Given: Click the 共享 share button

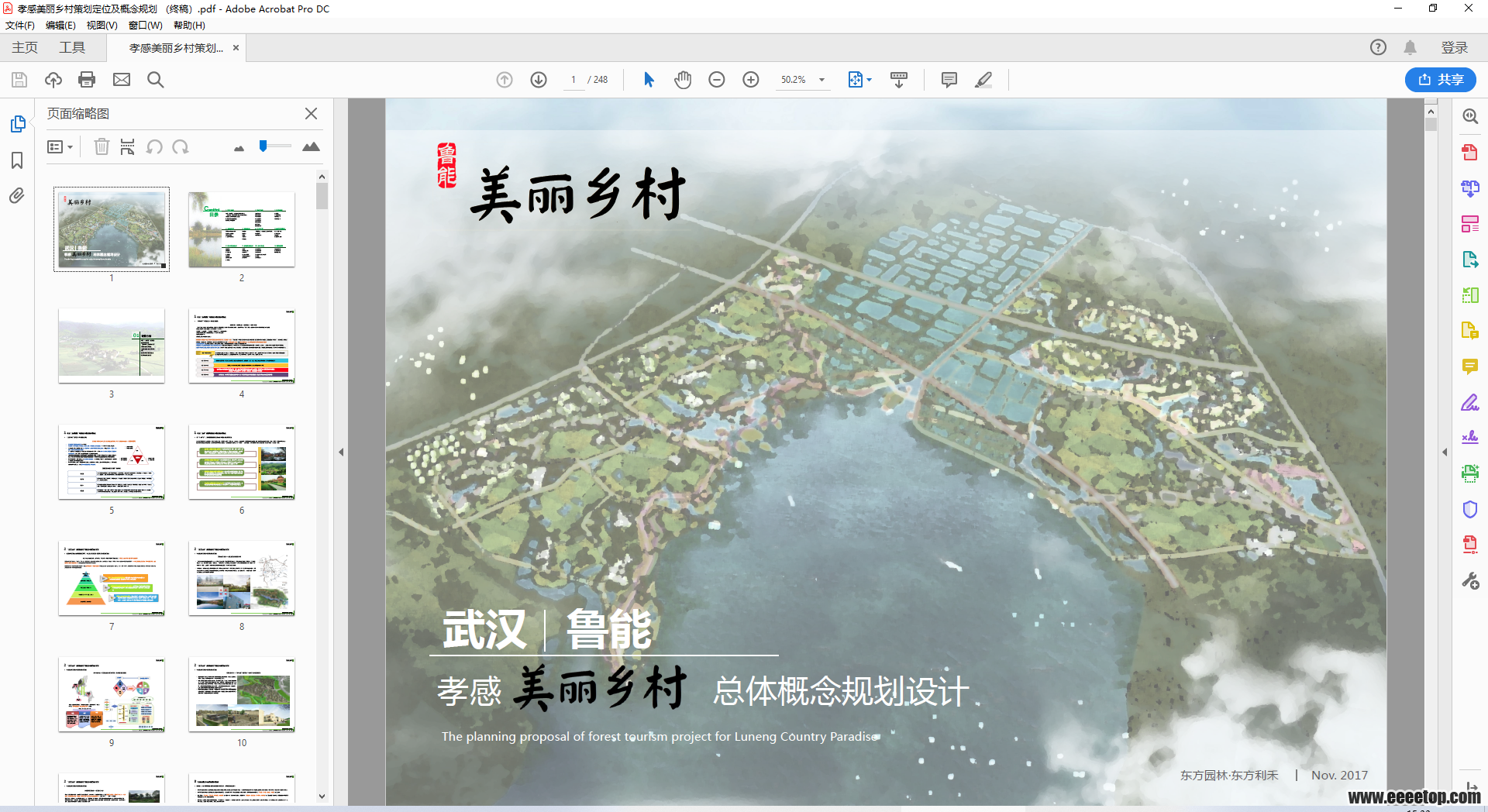Looking at the screenshot, I should [x=1440, y=80].
